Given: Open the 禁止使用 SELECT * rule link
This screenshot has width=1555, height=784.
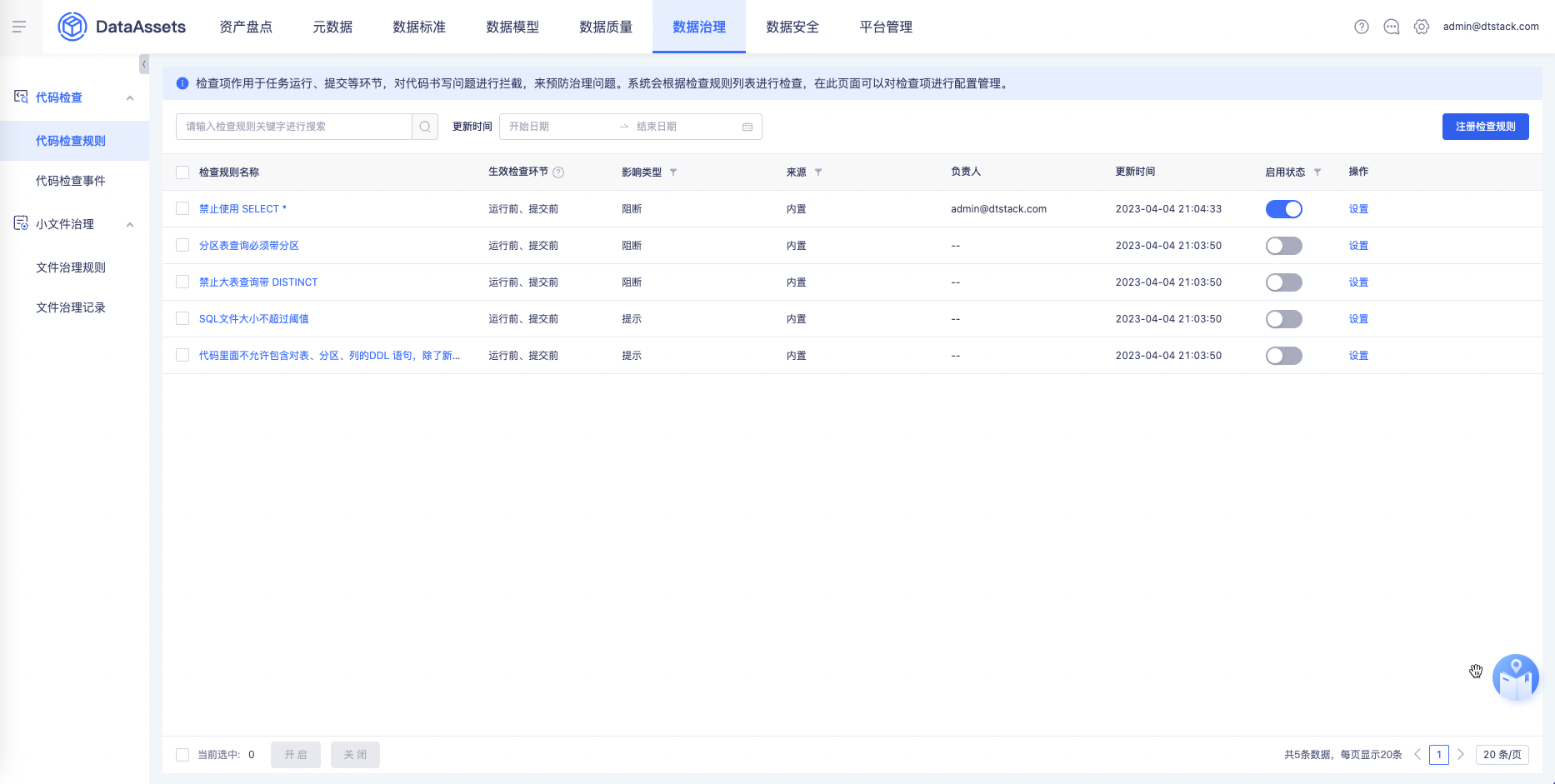Looking at the screenshot, I should click(x=242, y=209).
